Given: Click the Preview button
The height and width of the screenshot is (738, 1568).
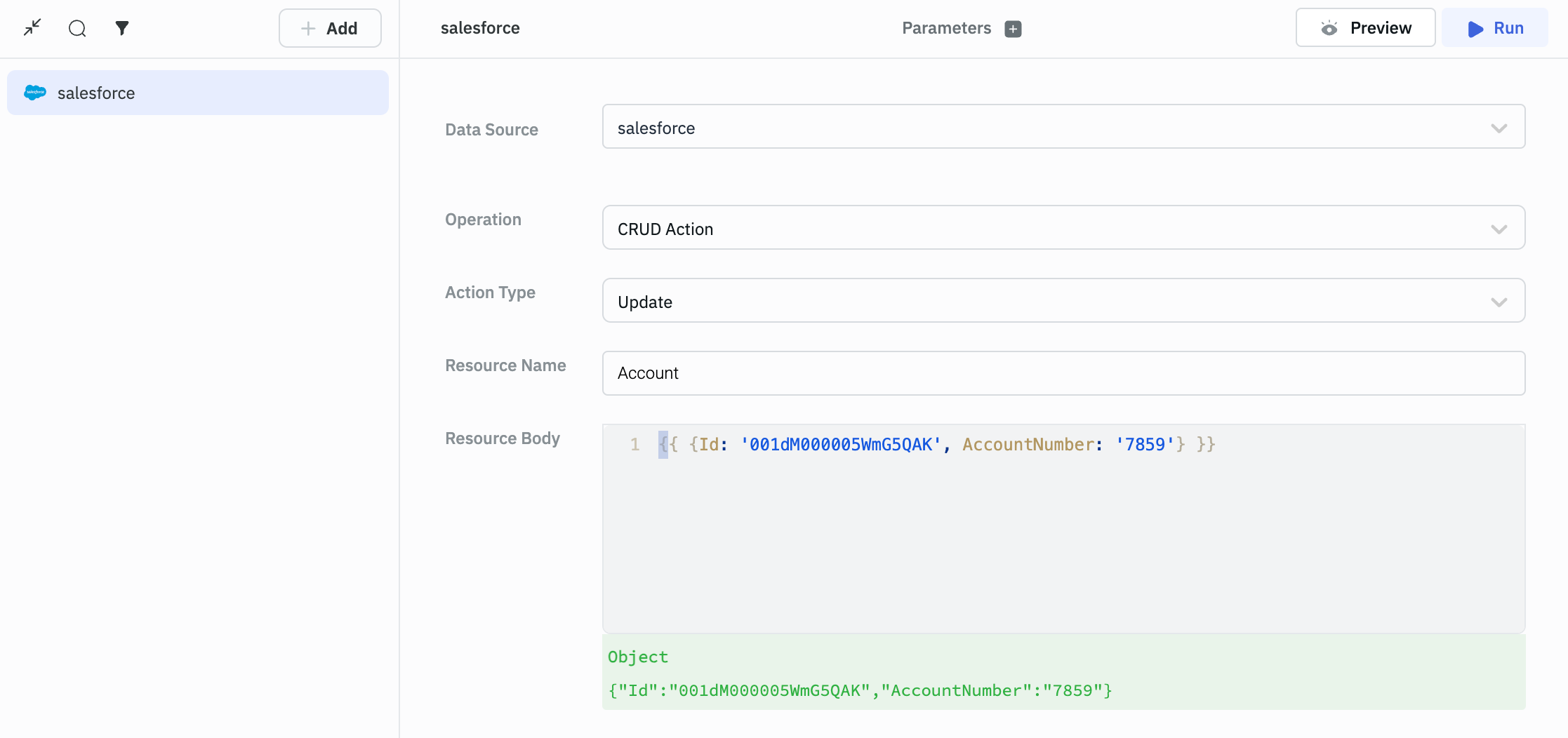Looking at the screenshot, I should coord(1365,28).
